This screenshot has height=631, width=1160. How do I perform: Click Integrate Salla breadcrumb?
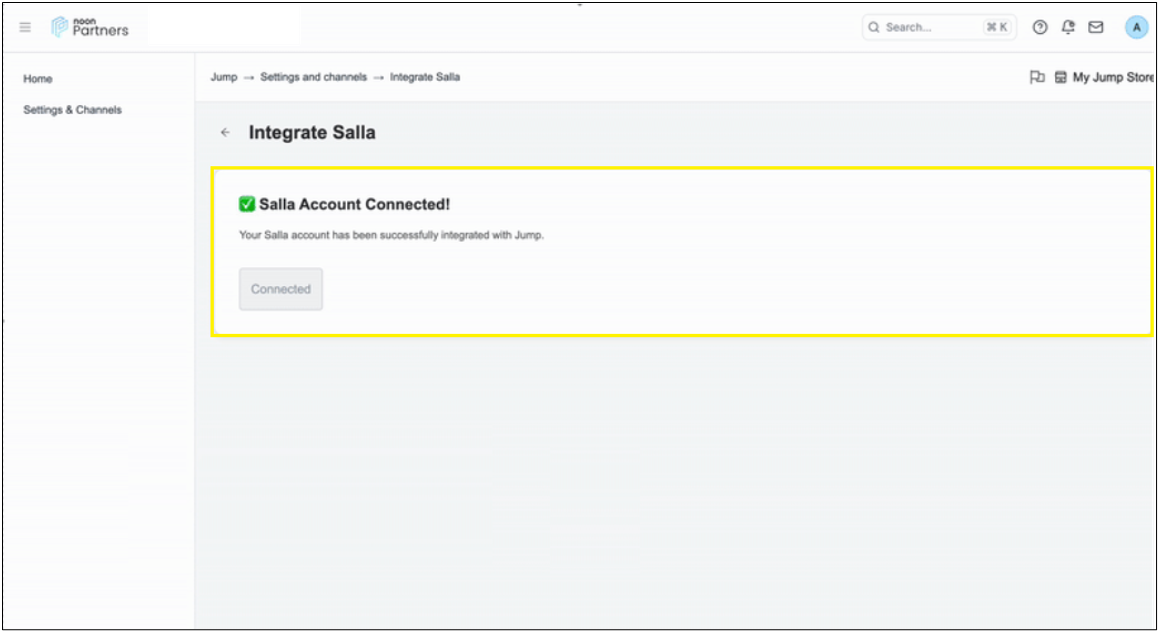point(425,77)
